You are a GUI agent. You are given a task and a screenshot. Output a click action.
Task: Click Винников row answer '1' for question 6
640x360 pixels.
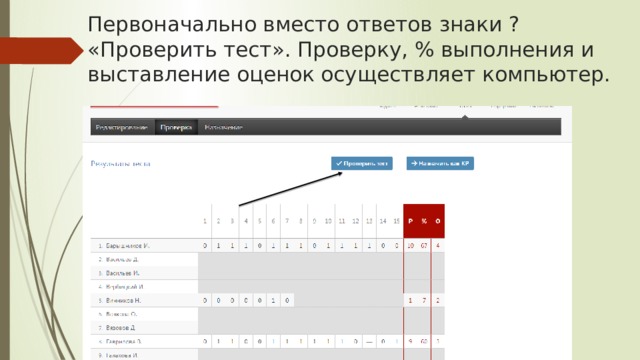273,300
